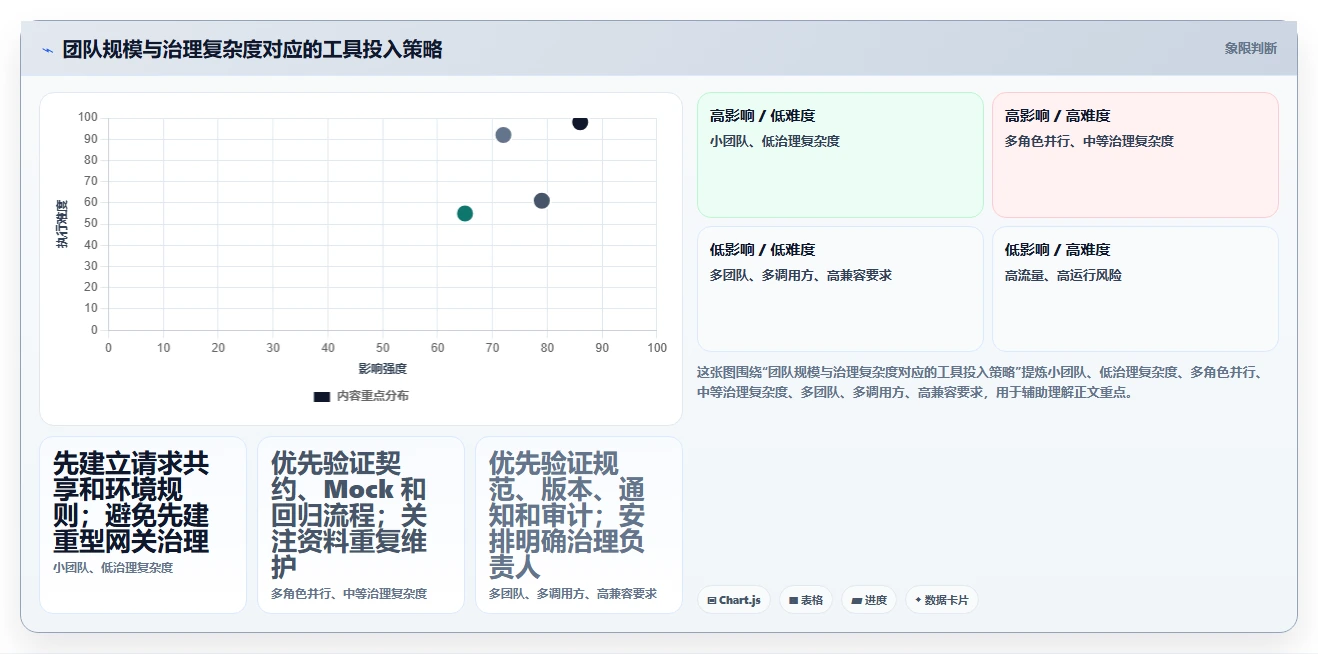
Task: Toggle the 内容重点分布 legend label
Action: 372,396
